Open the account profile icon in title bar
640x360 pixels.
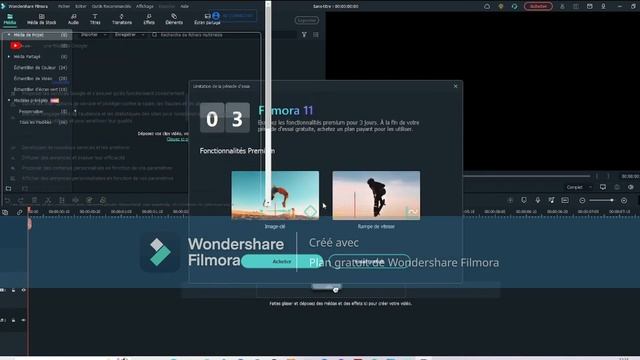(x=562, y=7)
